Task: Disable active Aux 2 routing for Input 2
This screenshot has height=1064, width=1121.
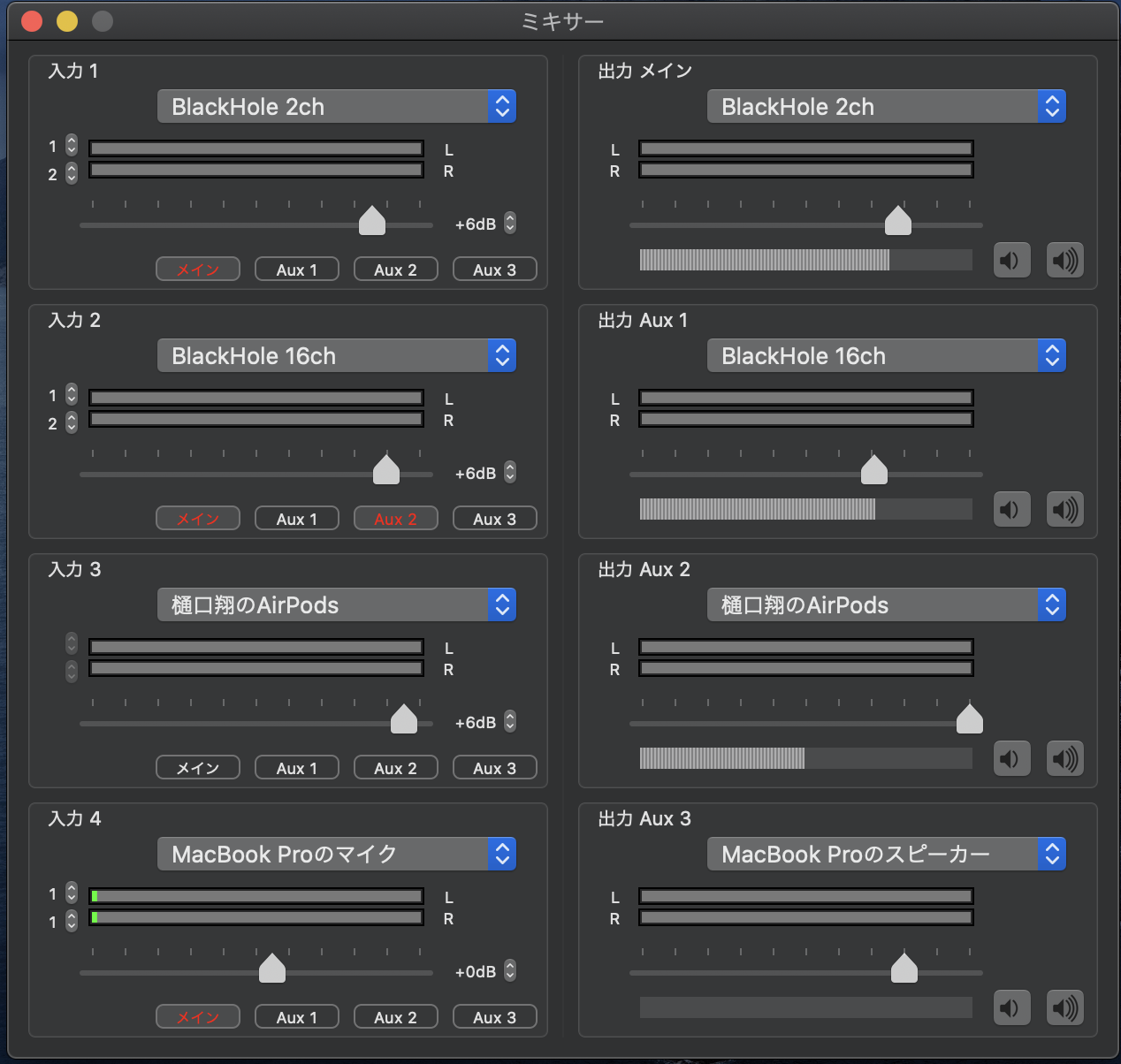Action: (396, 519)
